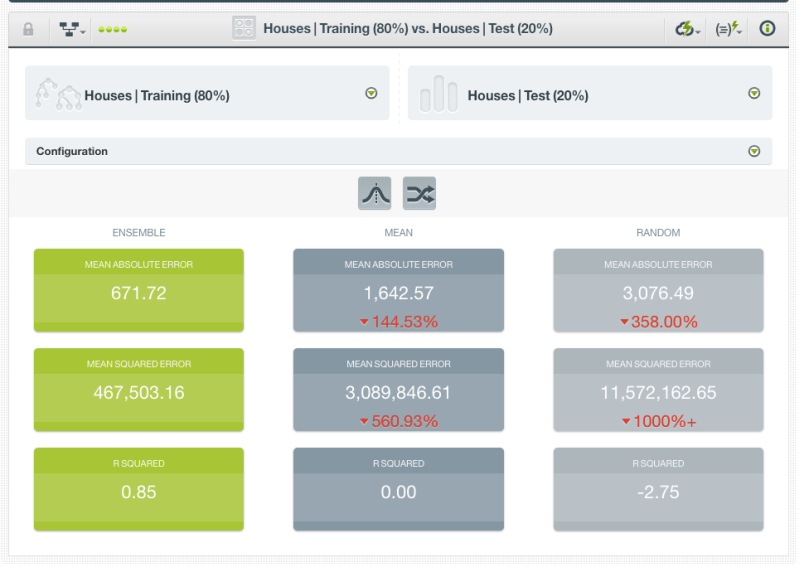Screen dimensions: 809x572
Task: Click the dataset bars icon for Test
Action: 438,94
